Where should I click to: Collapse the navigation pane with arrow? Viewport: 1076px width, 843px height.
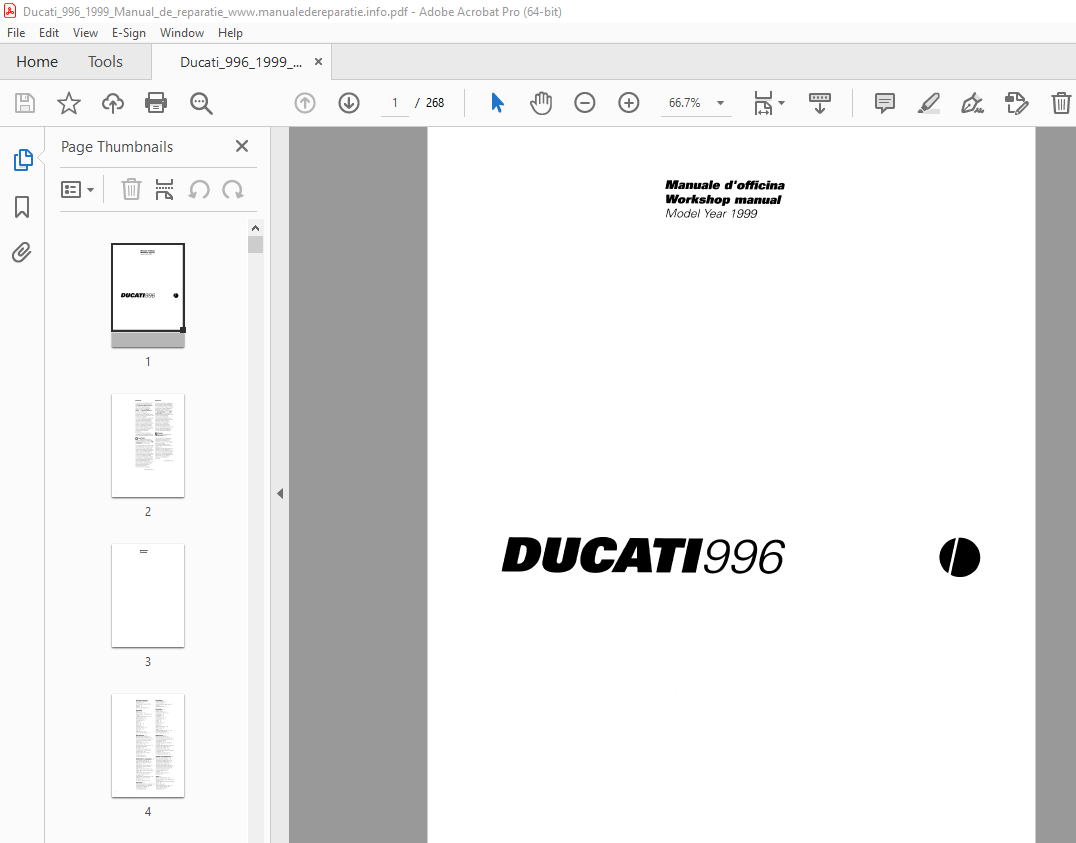[x=280, y=494]
